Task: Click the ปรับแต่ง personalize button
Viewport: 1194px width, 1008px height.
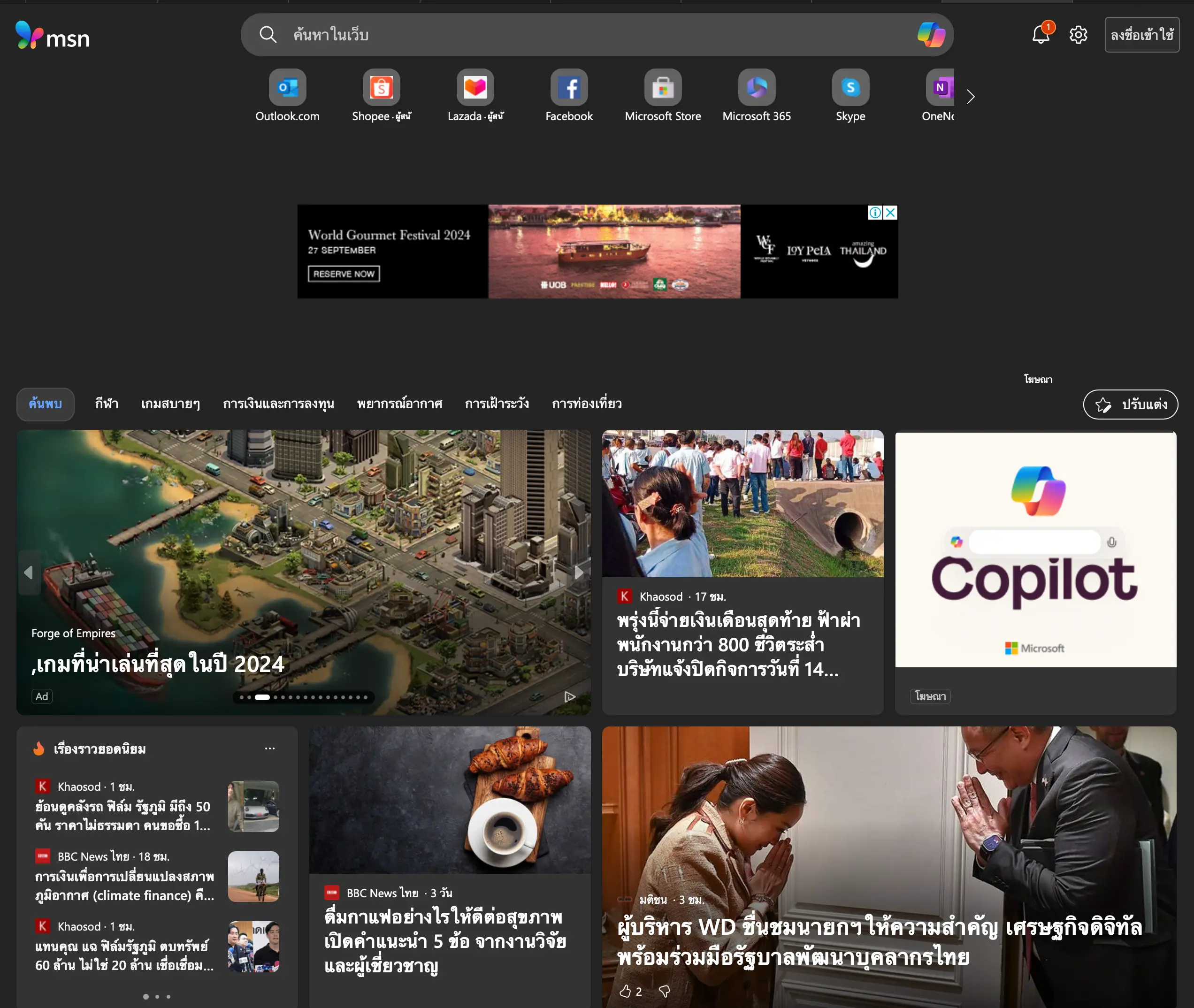Action: click(x=1130, y=405)
